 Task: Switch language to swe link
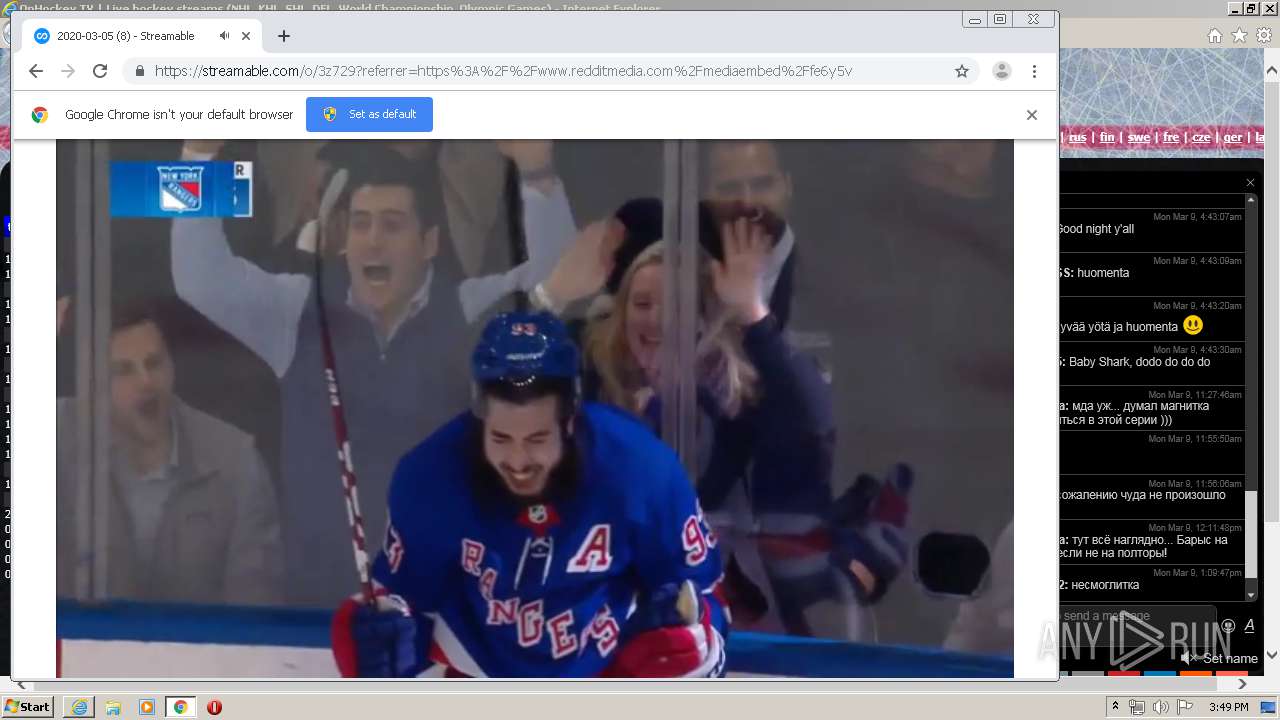click(1139, 138)
